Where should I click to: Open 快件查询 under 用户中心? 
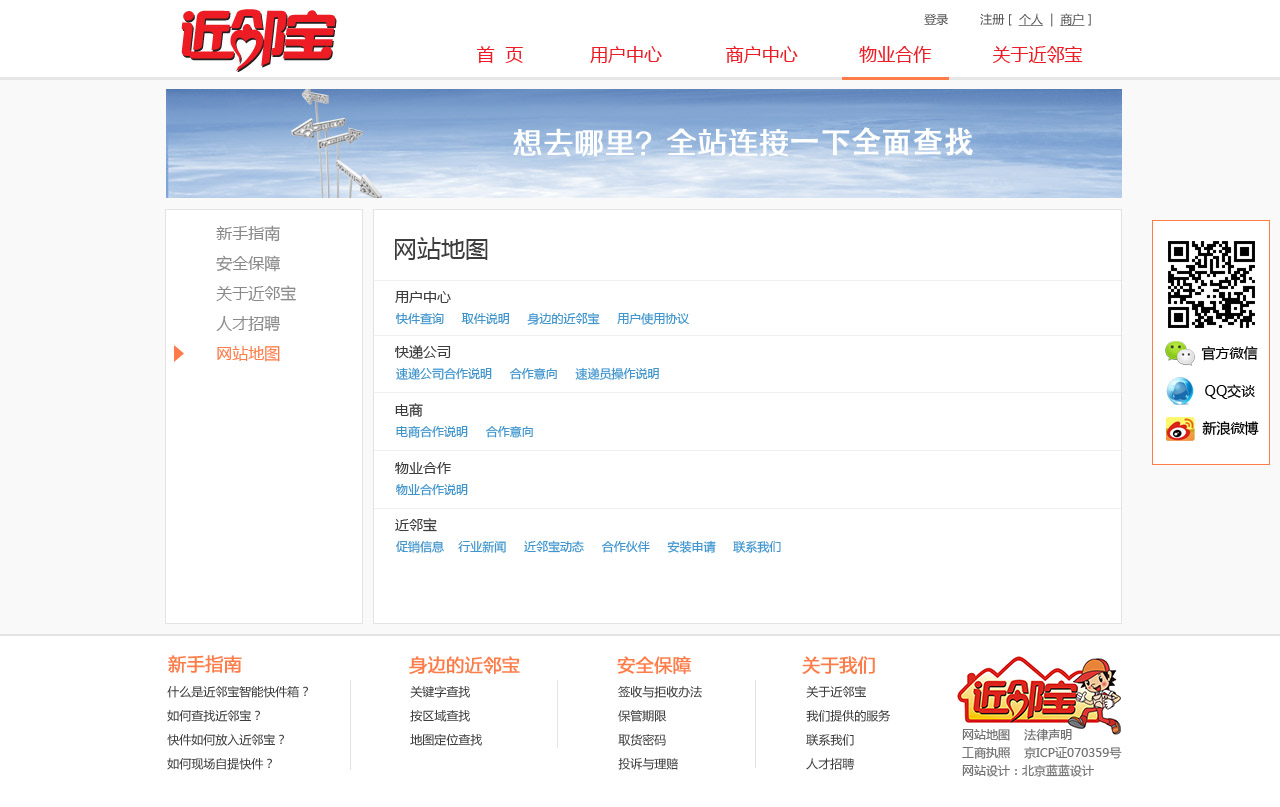tap(419, 318)
